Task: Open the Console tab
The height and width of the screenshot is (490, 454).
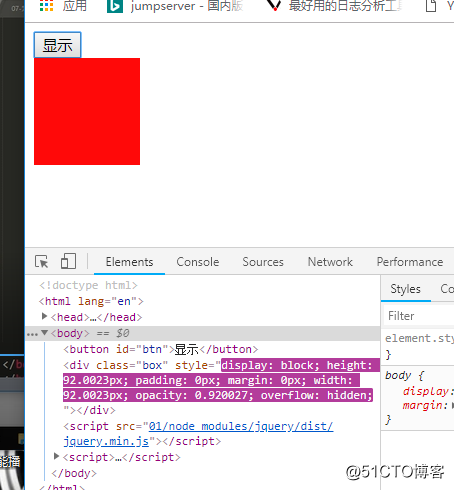Action: point(198,262)
